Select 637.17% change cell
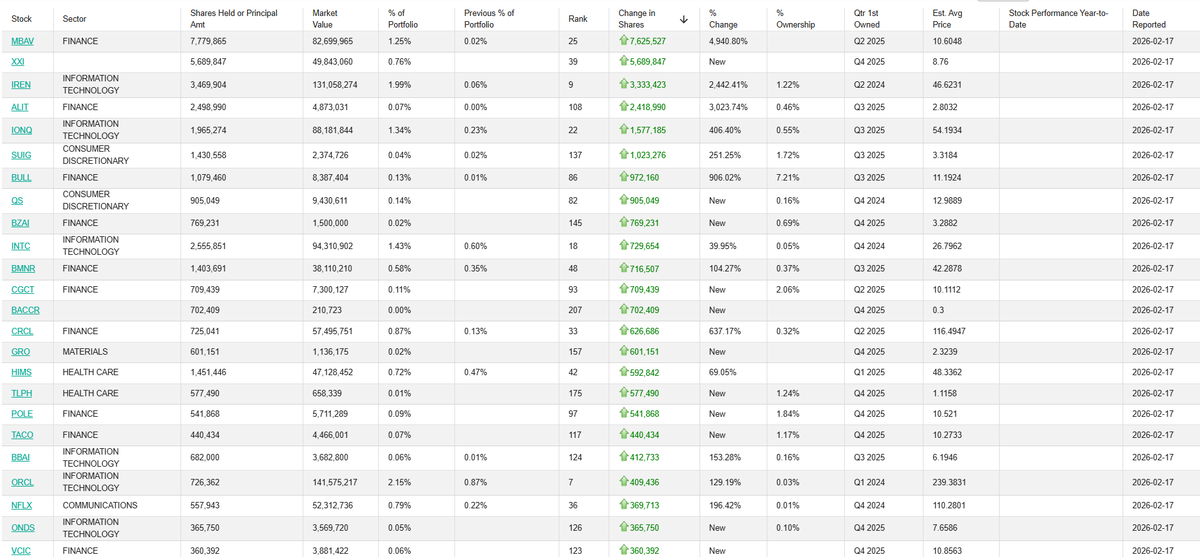 pyautogui.click(x=726, y=330)
